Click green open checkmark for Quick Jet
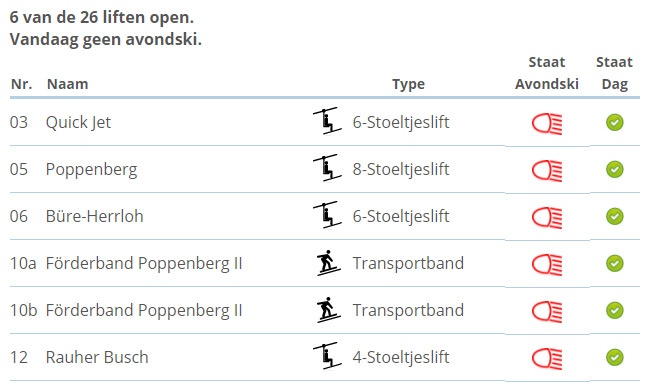This screenshot has height=384, width=657. tap(614, 122)
